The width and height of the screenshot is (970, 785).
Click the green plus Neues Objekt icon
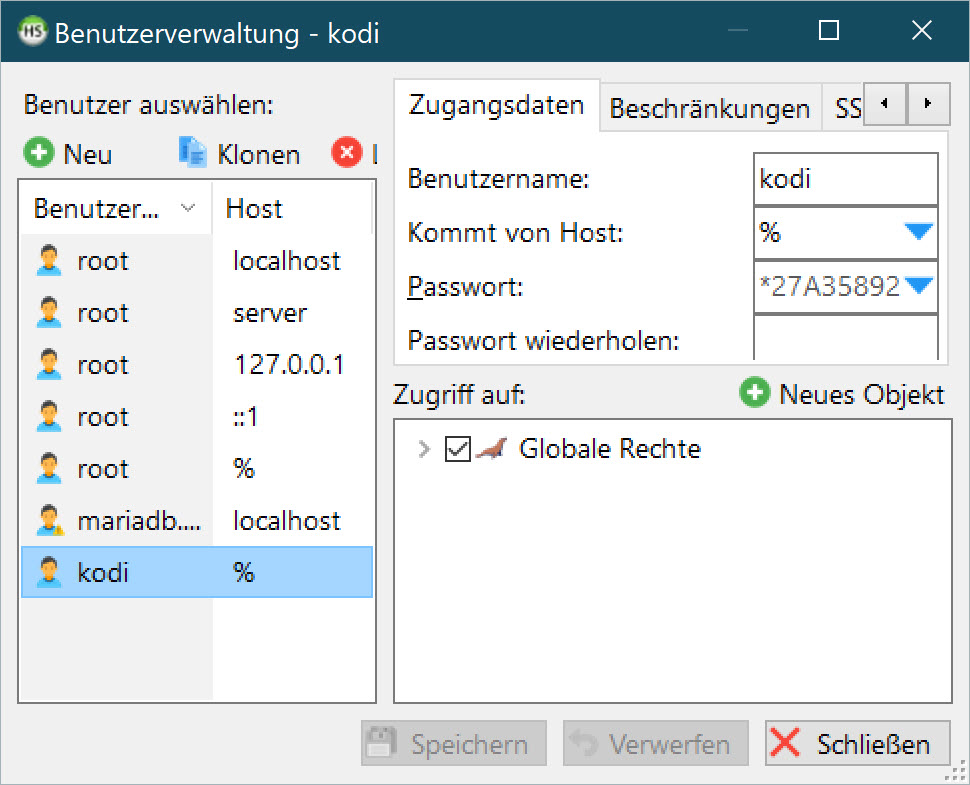(755, 393)
